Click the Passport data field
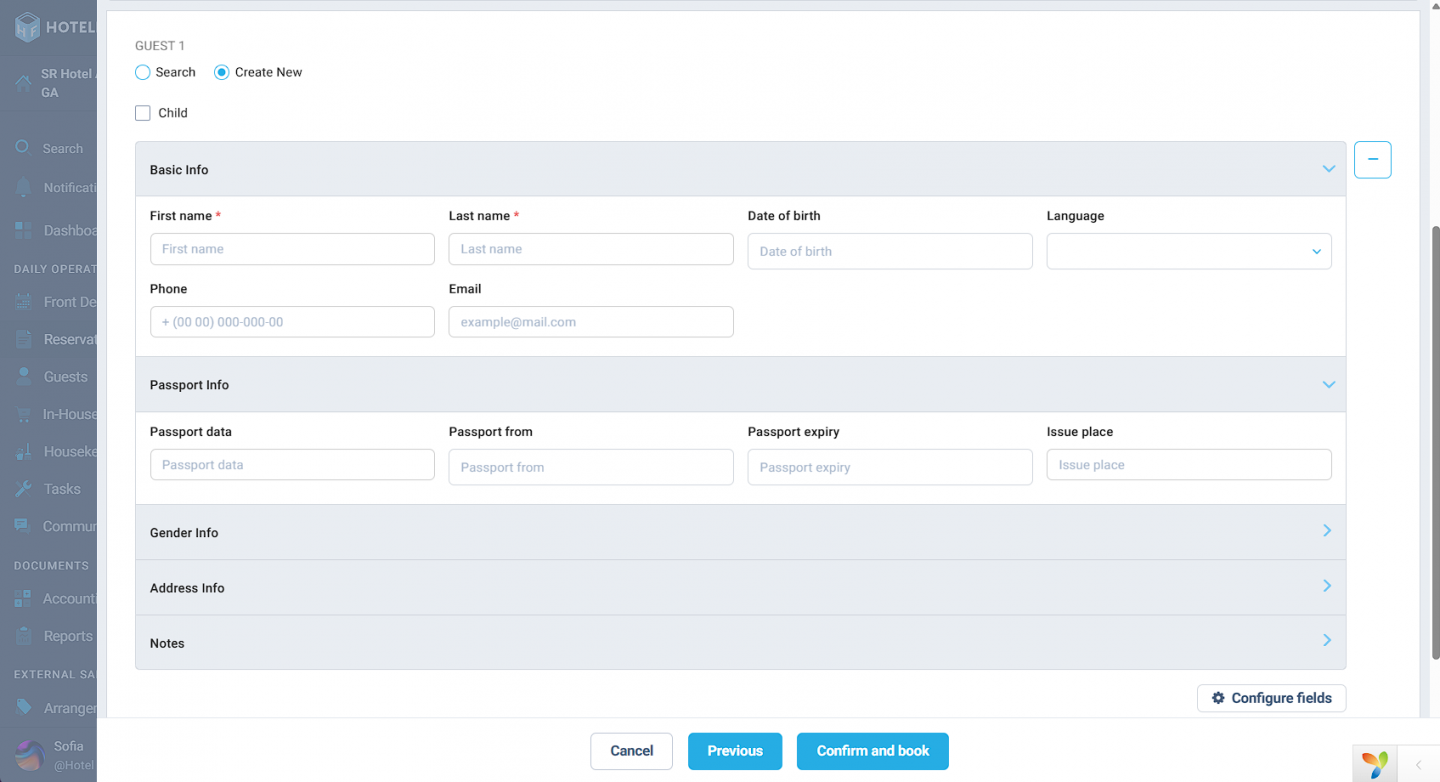Image resolution: width=1440 pixels, height=782 pixels. point(292,465)
